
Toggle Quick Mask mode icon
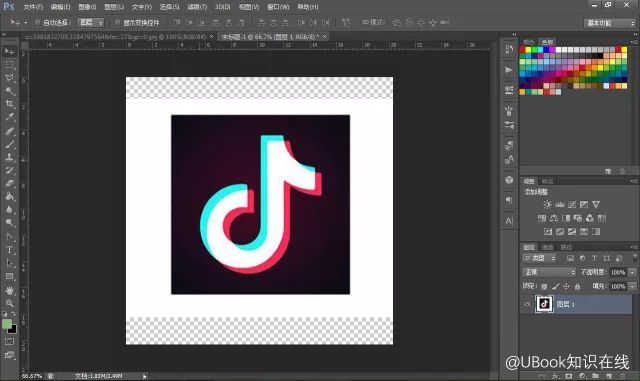(x=9, y=341)
